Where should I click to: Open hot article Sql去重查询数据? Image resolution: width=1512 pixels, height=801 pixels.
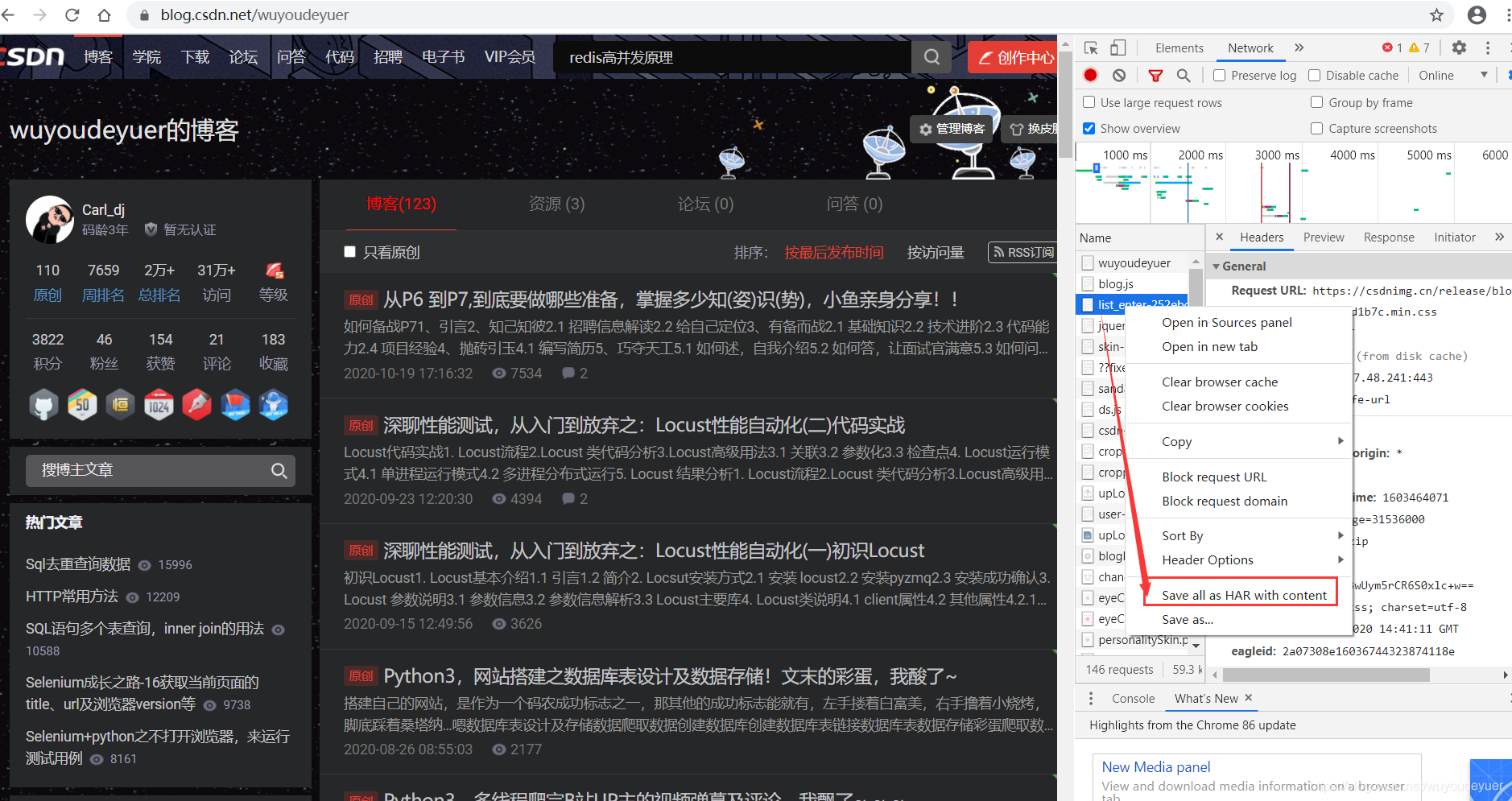78,564
